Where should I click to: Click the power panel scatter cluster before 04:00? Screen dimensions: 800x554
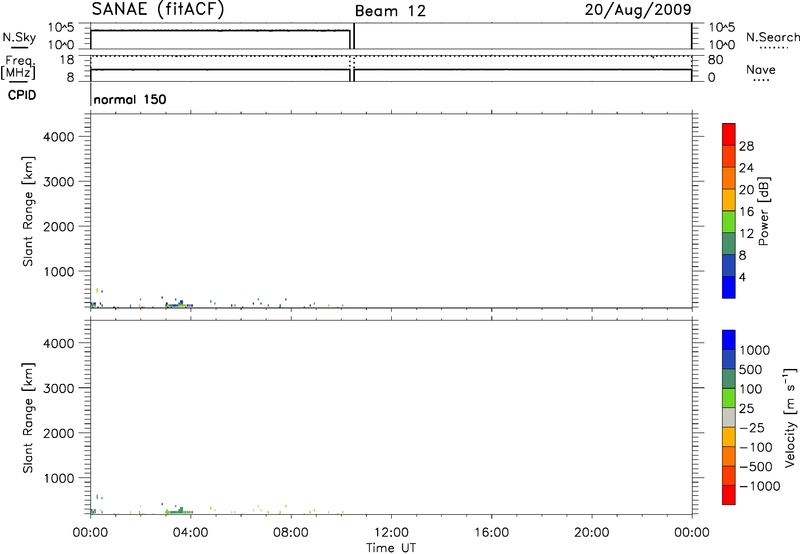(x=178, y=304)
